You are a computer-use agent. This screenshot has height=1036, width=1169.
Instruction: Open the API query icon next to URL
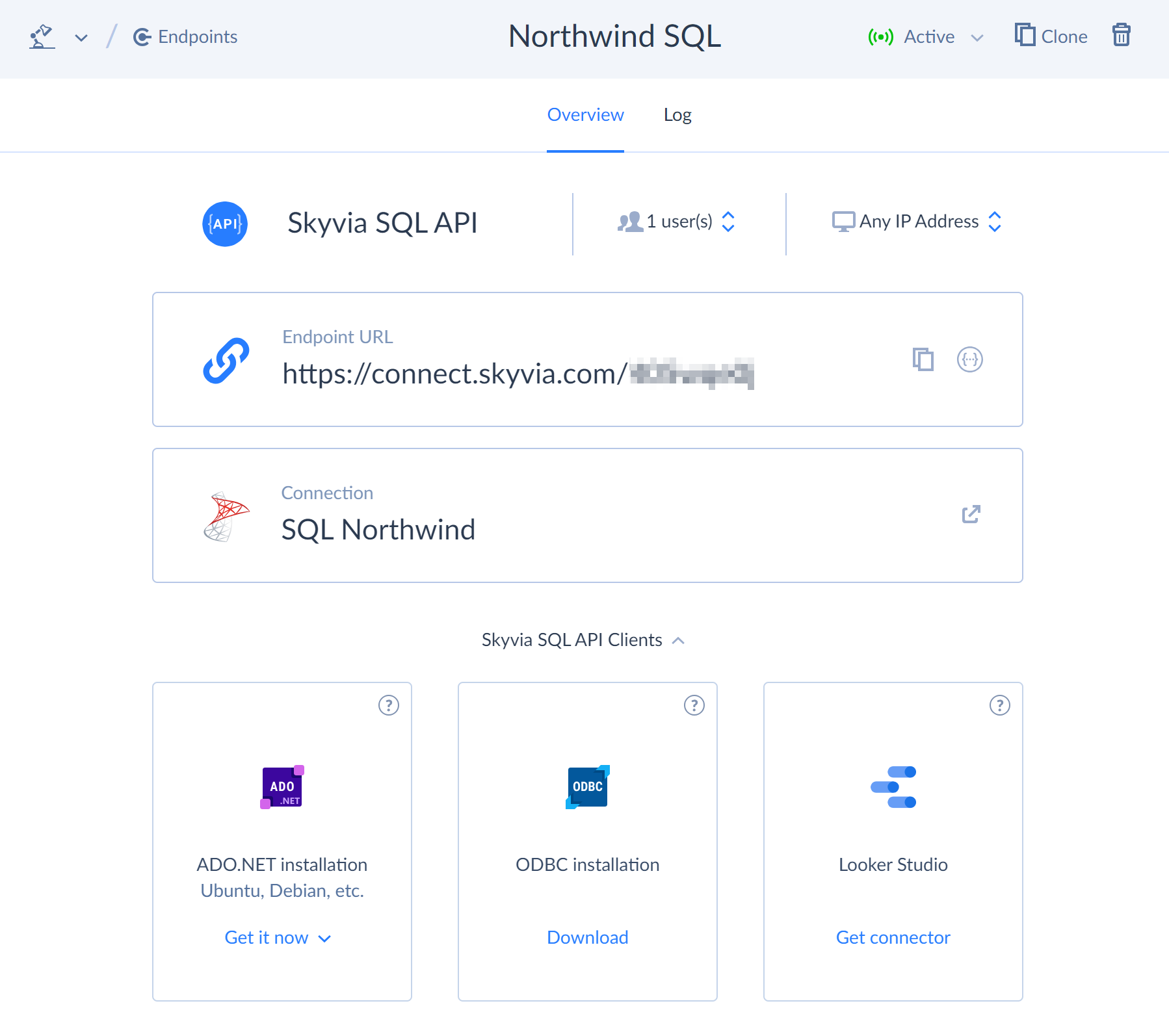970,359
